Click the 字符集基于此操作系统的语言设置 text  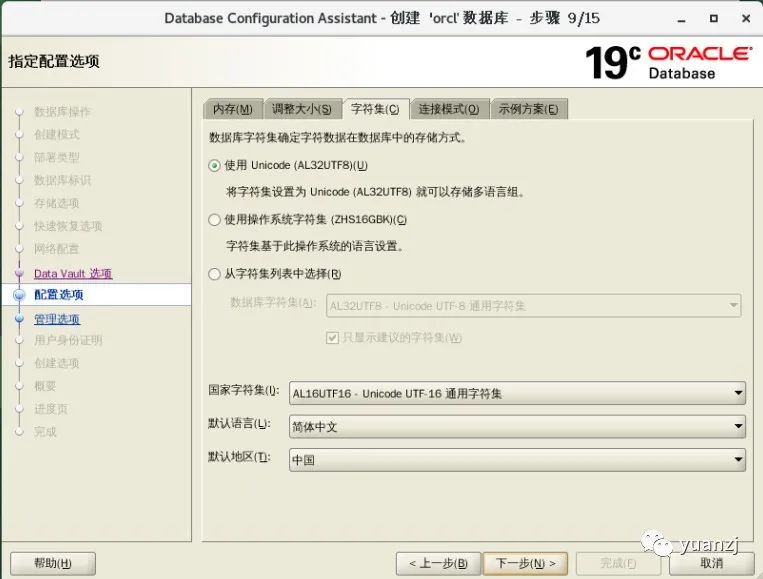pyautogui.click(x=315, y=246)
